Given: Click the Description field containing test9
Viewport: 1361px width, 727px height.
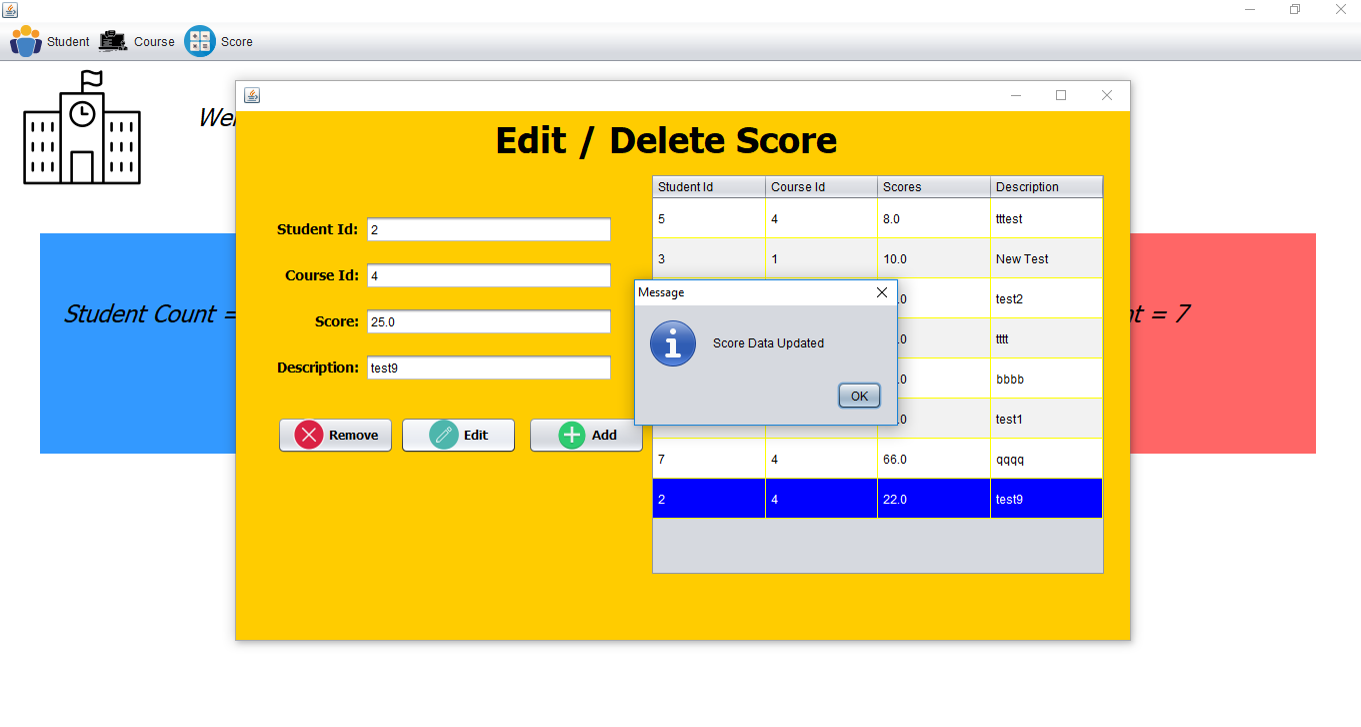Looking at the screenshot, I should click(x=488, y=367).
